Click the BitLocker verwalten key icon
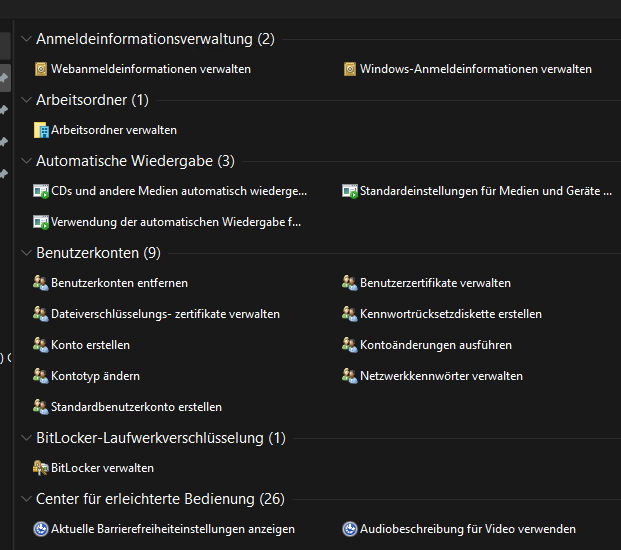Screen dimensions: 621x550 tap(40, 468)
